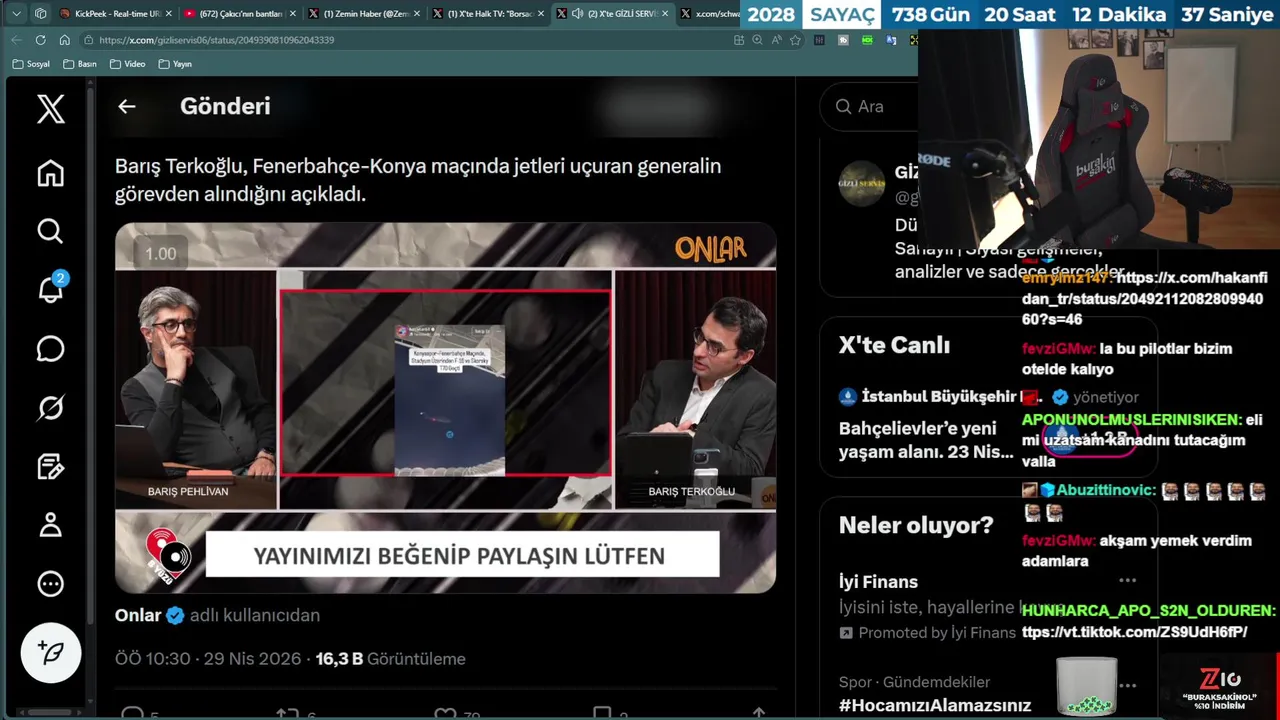The image size is (1280, 720).
Task: Click the browser back arrow
Action: click(16, 40)
